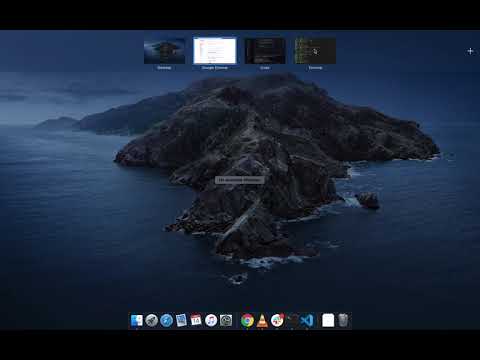Open Calendar app in the Dock
This screenshot has height=360, width=480.
tap(196, 320)
